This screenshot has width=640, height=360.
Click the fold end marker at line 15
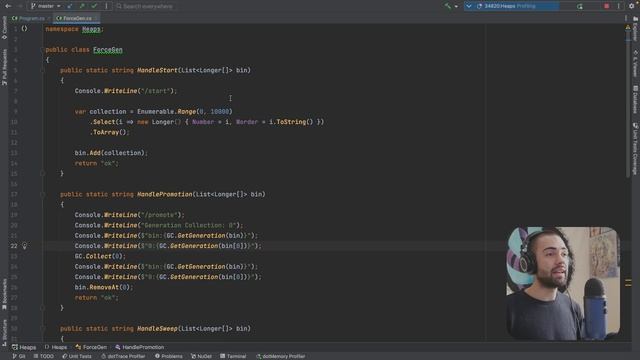click(x=42, y=173)
